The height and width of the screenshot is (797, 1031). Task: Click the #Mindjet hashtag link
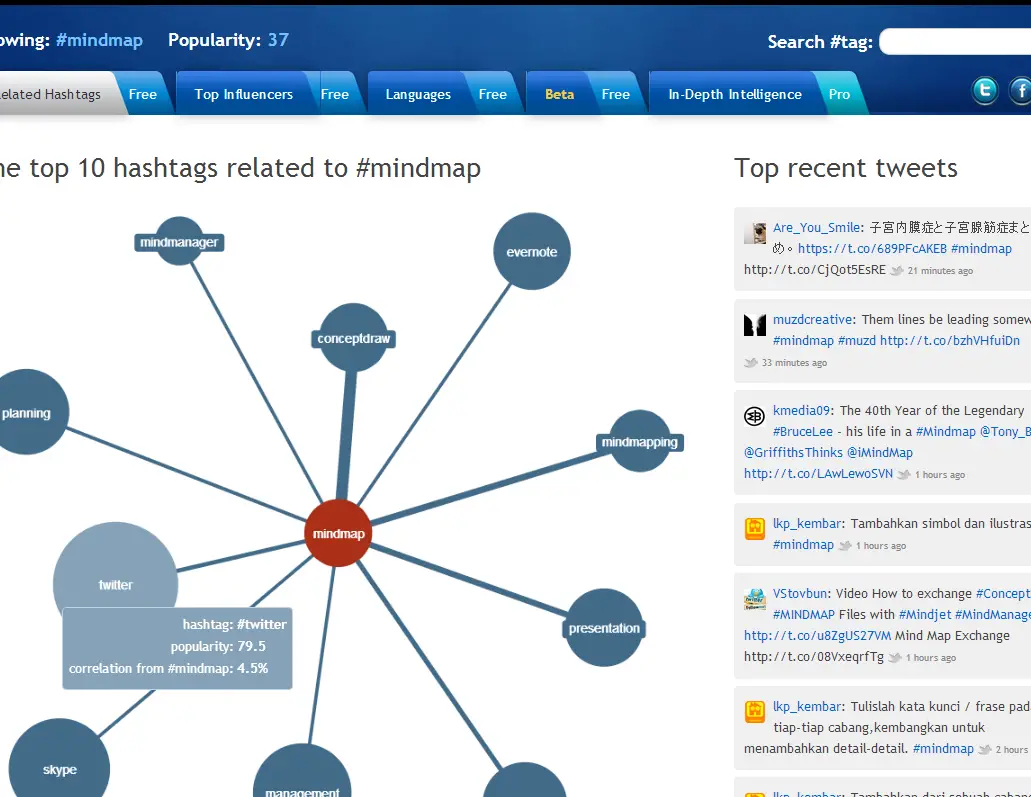pyautogui.click(x=924, y=614)
